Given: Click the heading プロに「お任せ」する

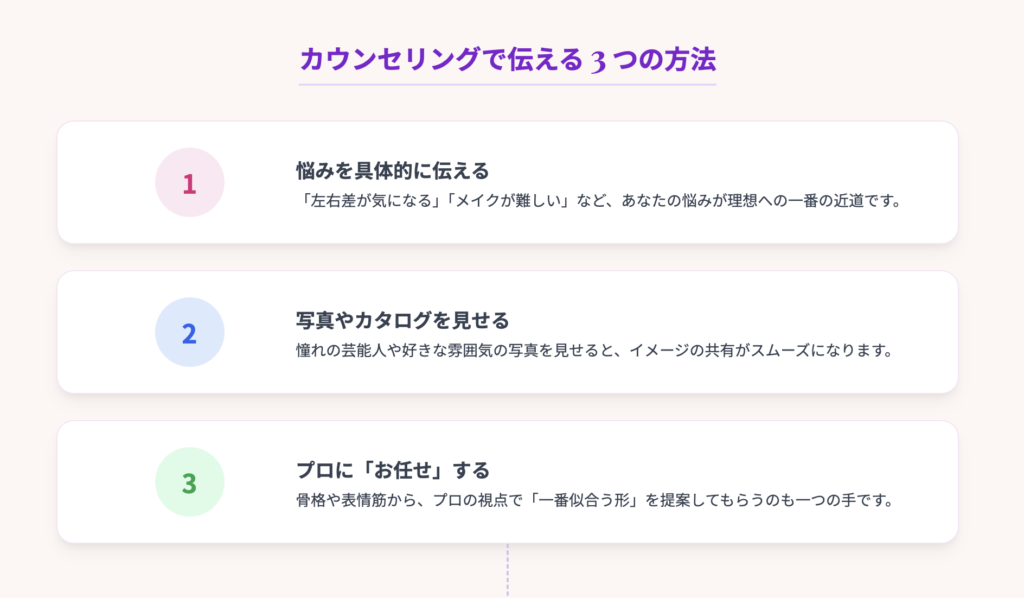Looking at the screenshot, I should tap(392, 470).
